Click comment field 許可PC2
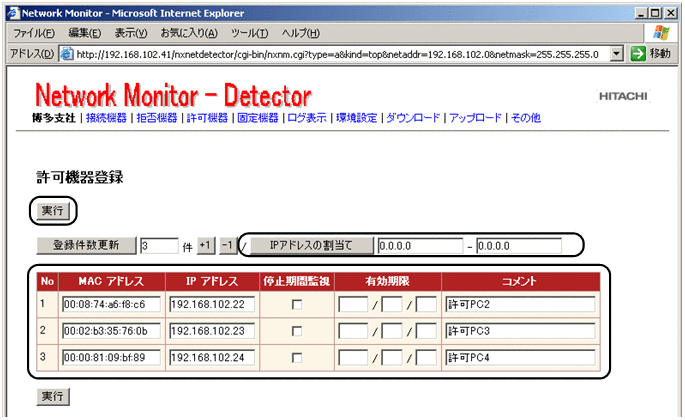The width and height of the screenshot is (685, 420). 520,304
